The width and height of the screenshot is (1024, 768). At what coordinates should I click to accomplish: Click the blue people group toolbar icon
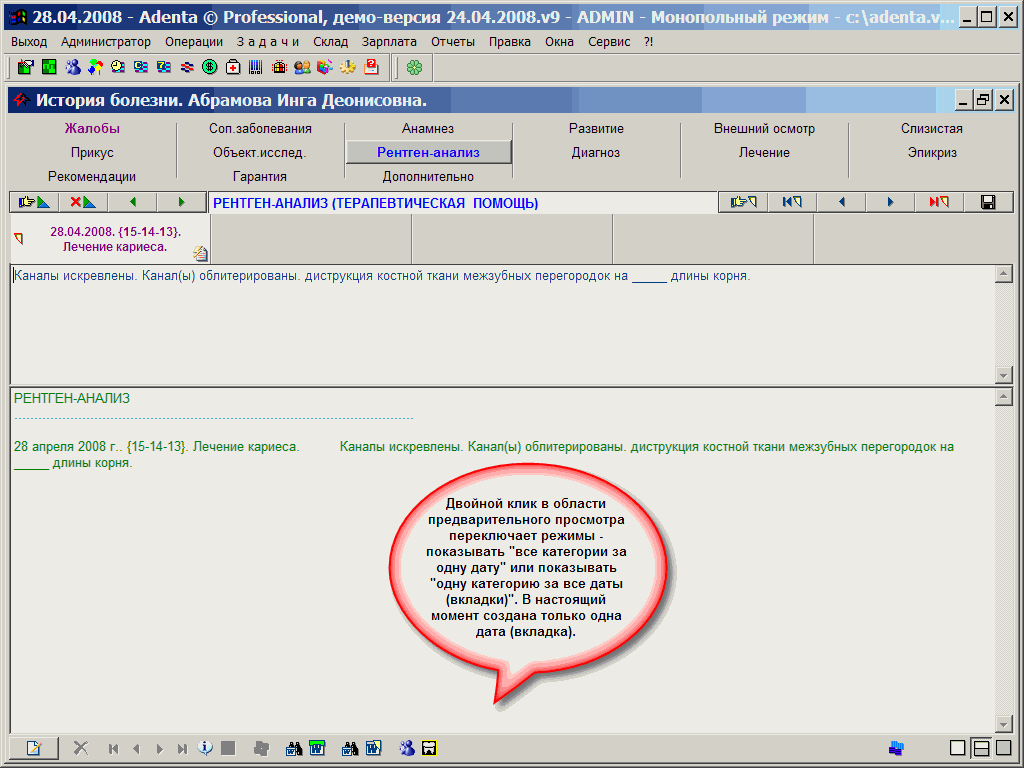(73, 67)
